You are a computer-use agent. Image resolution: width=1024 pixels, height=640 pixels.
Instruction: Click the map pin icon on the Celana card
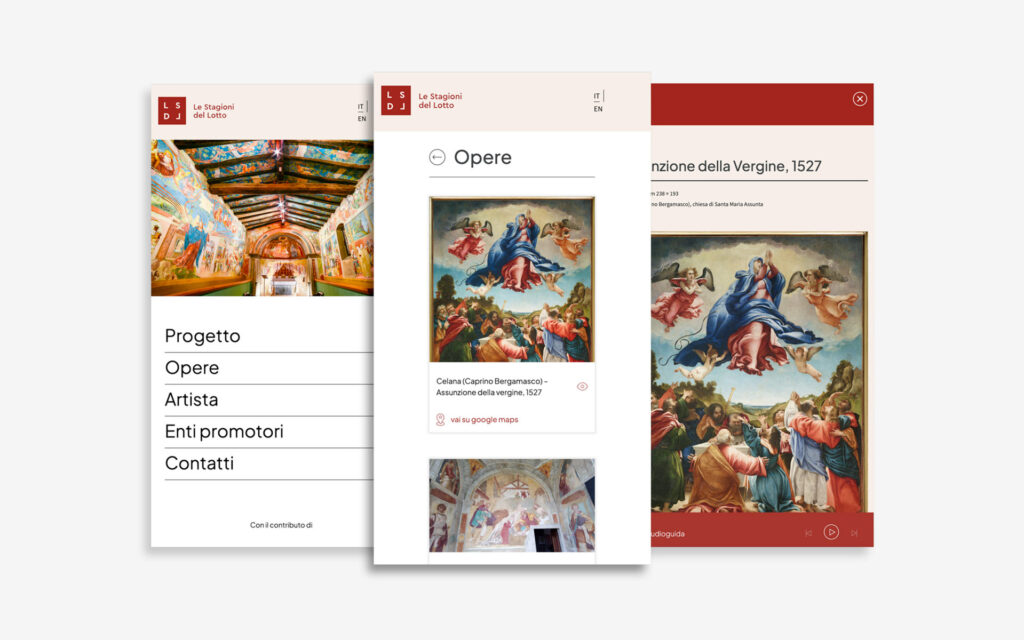[x=440, y=419]
